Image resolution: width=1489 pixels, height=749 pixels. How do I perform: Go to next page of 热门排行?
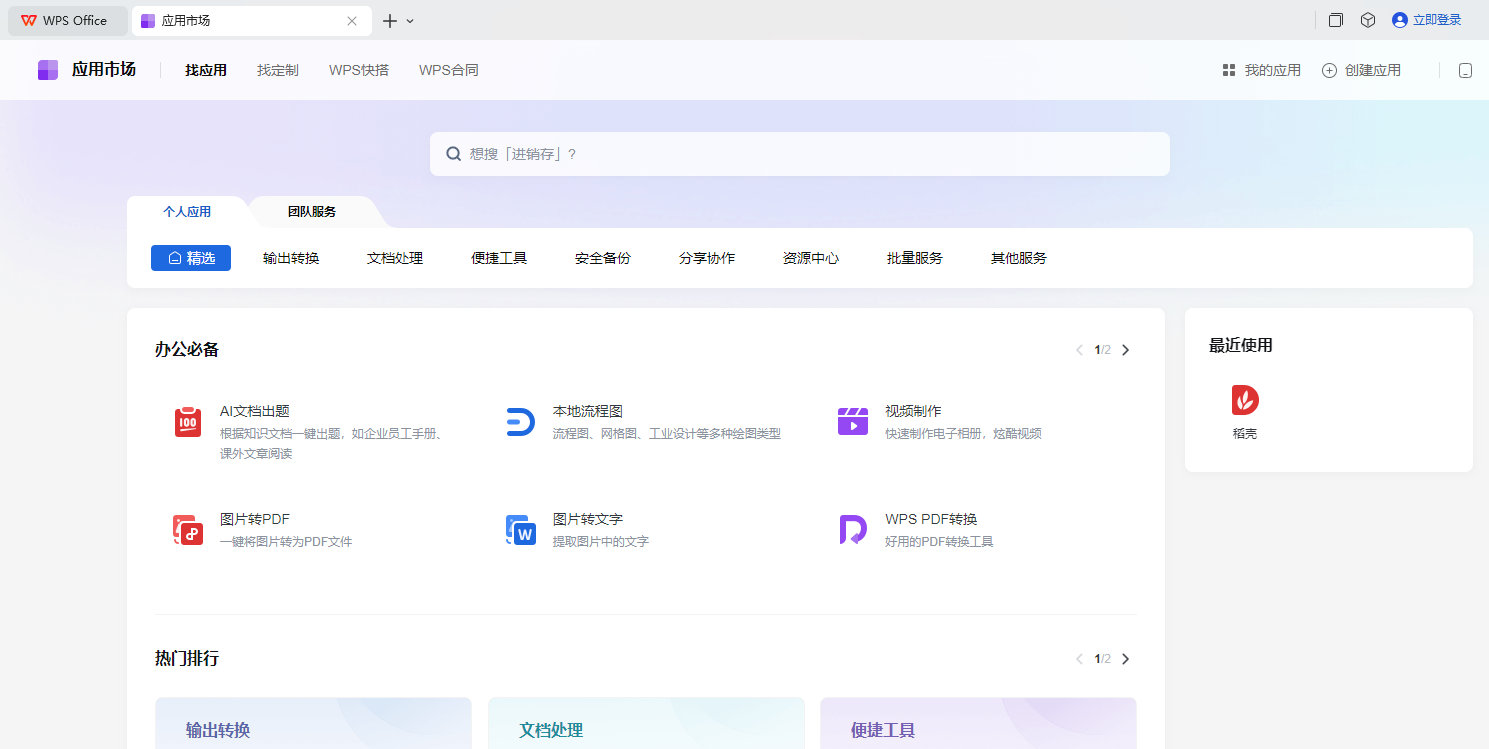[x=1126, y=659]
